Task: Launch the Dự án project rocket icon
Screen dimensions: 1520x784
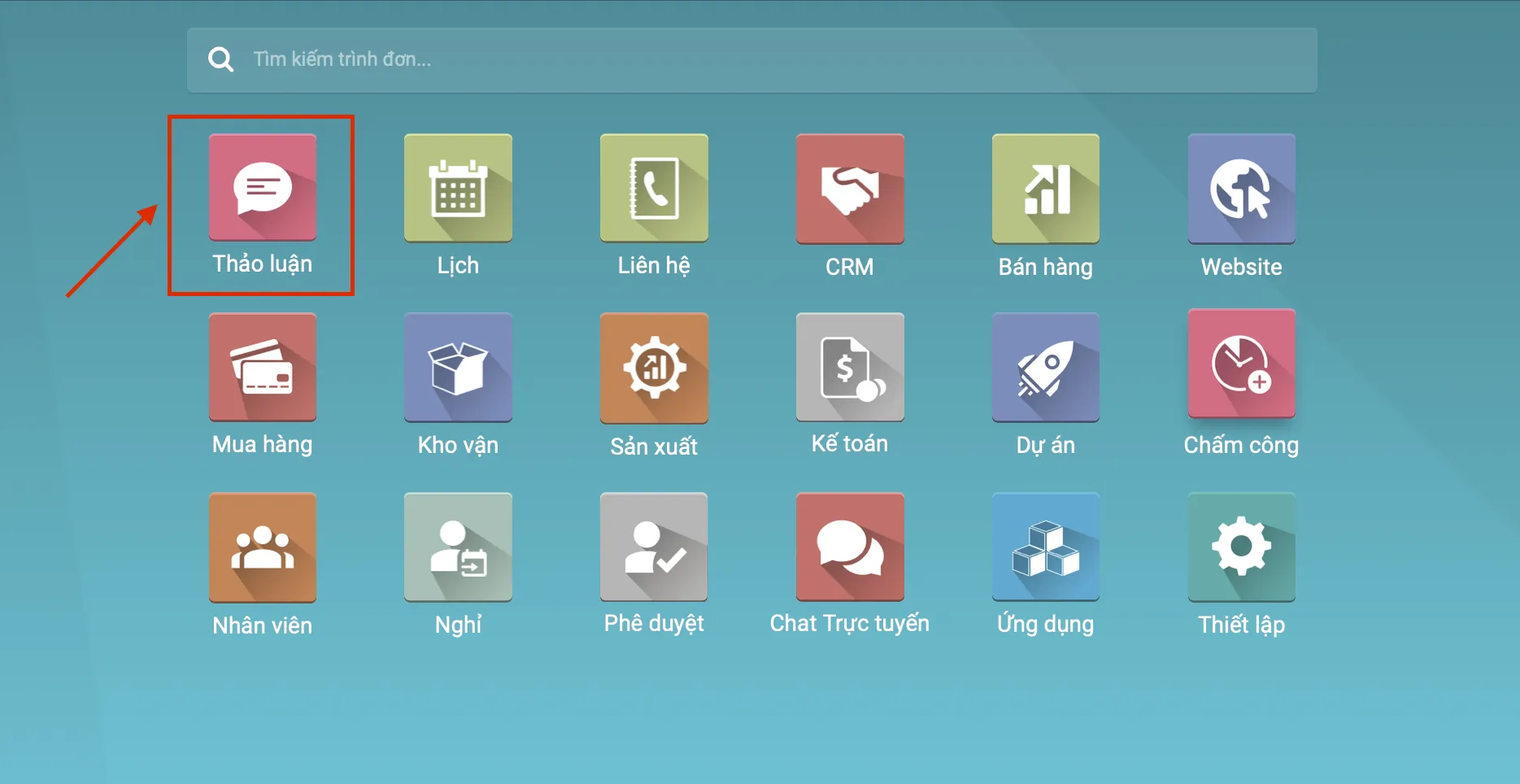Action: [x=1046, y=368]
